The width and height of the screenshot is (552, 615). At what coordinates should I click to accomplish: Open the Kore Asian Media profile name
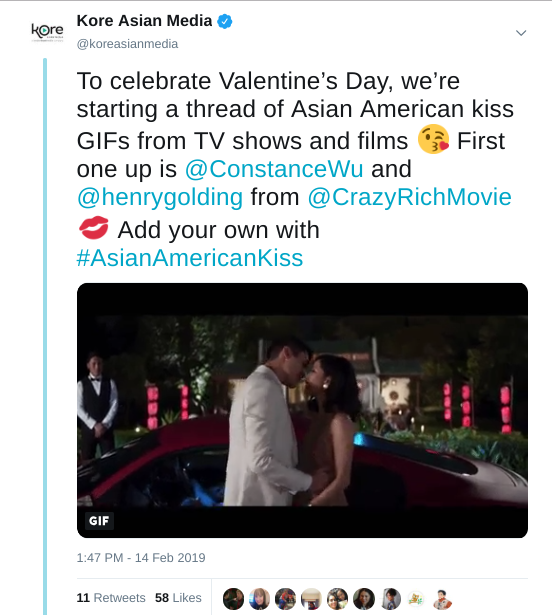click(144, 21)
